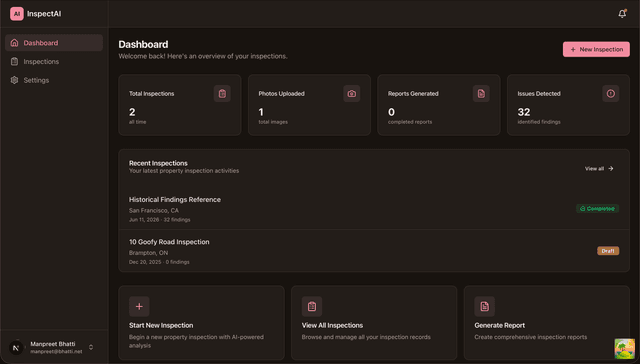
Task: Click the Inspections clipboard icon in sidebar
Action: (14, 62)
